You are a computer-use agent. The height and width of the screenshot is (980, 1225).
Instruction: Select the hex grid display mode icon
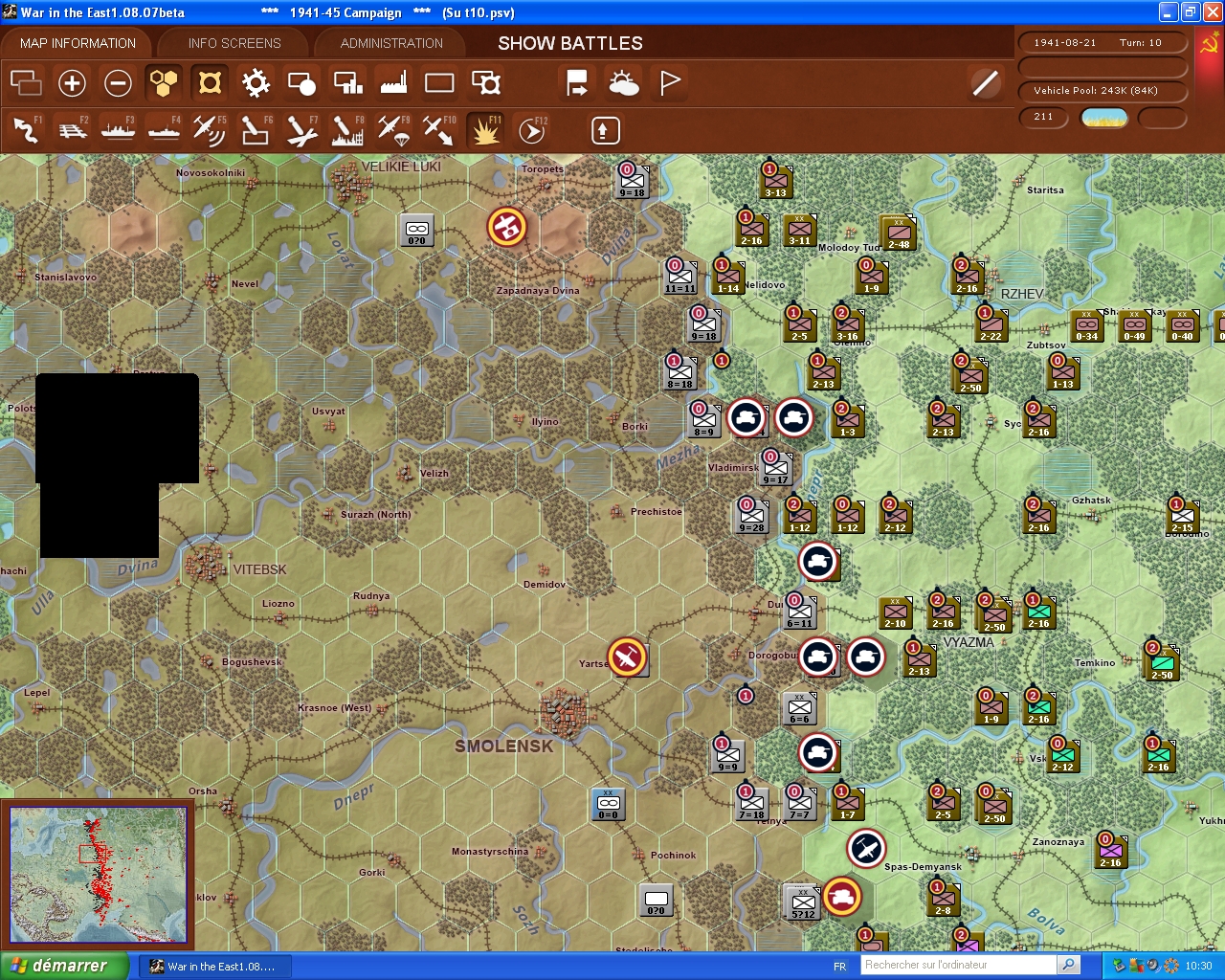pos(164,83)
